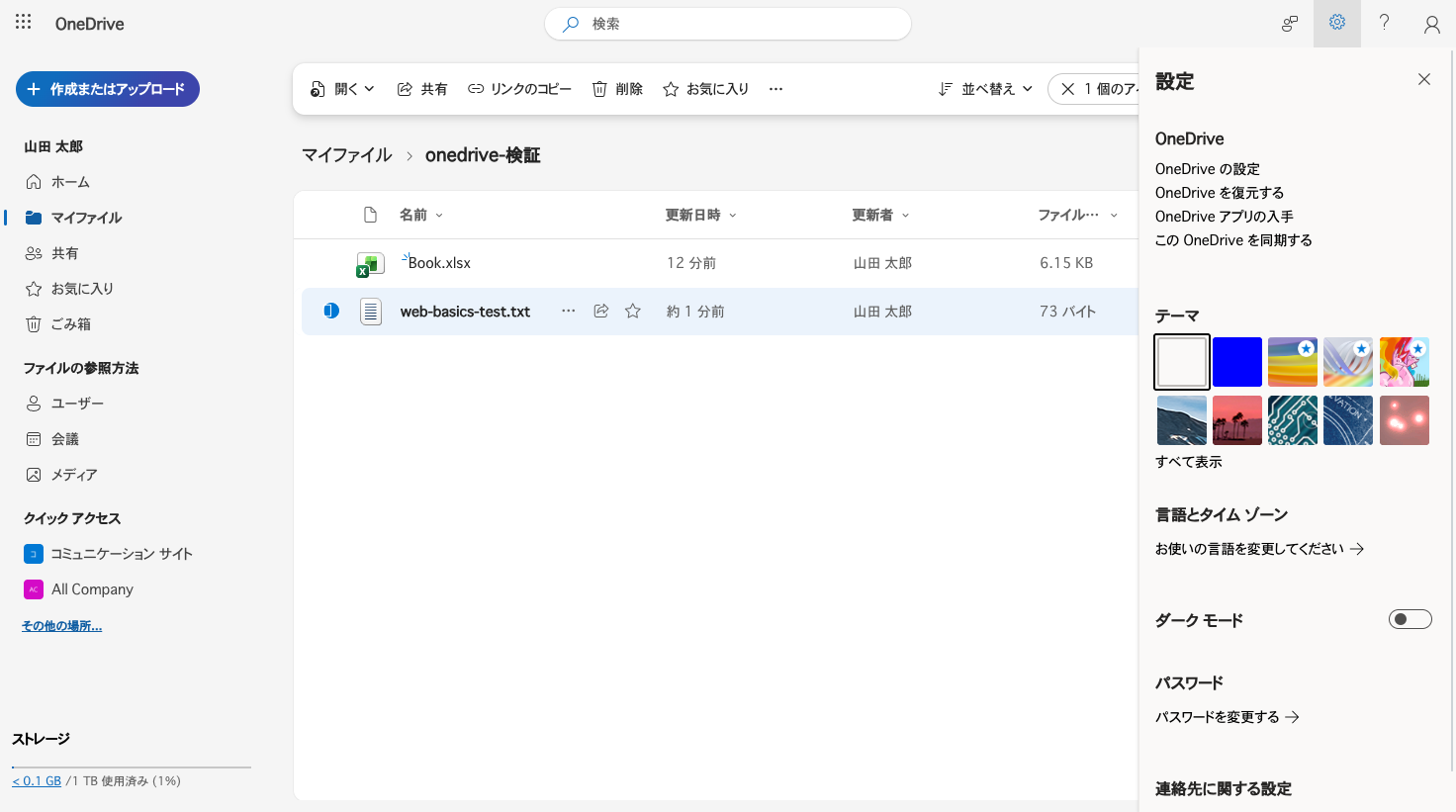Viewport: 1456px width, 812px height.
Task: Click the 共有 share toolbar button
Action: point(422,89)
